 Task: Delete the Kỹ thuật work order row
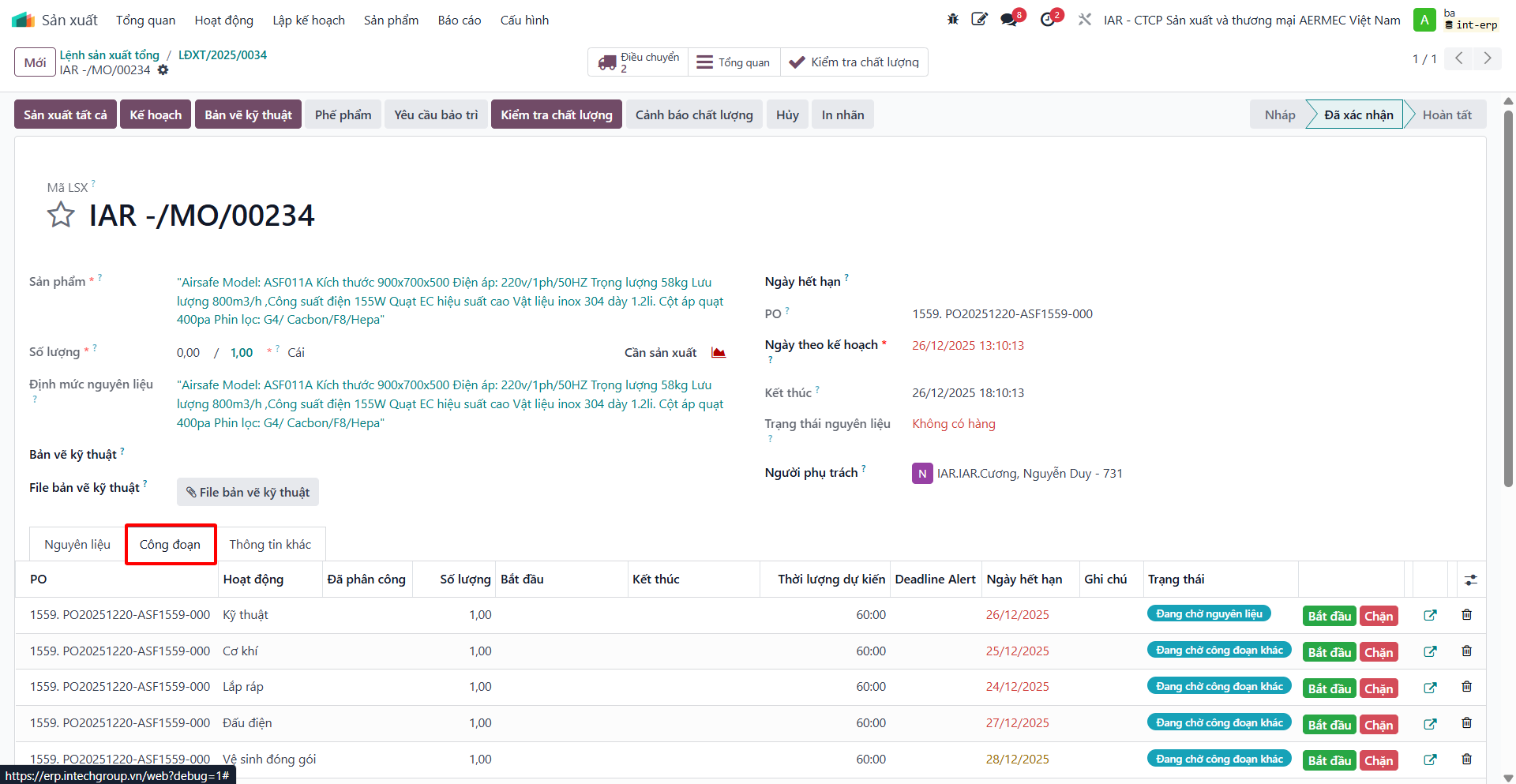click(x=1466, y=615)
